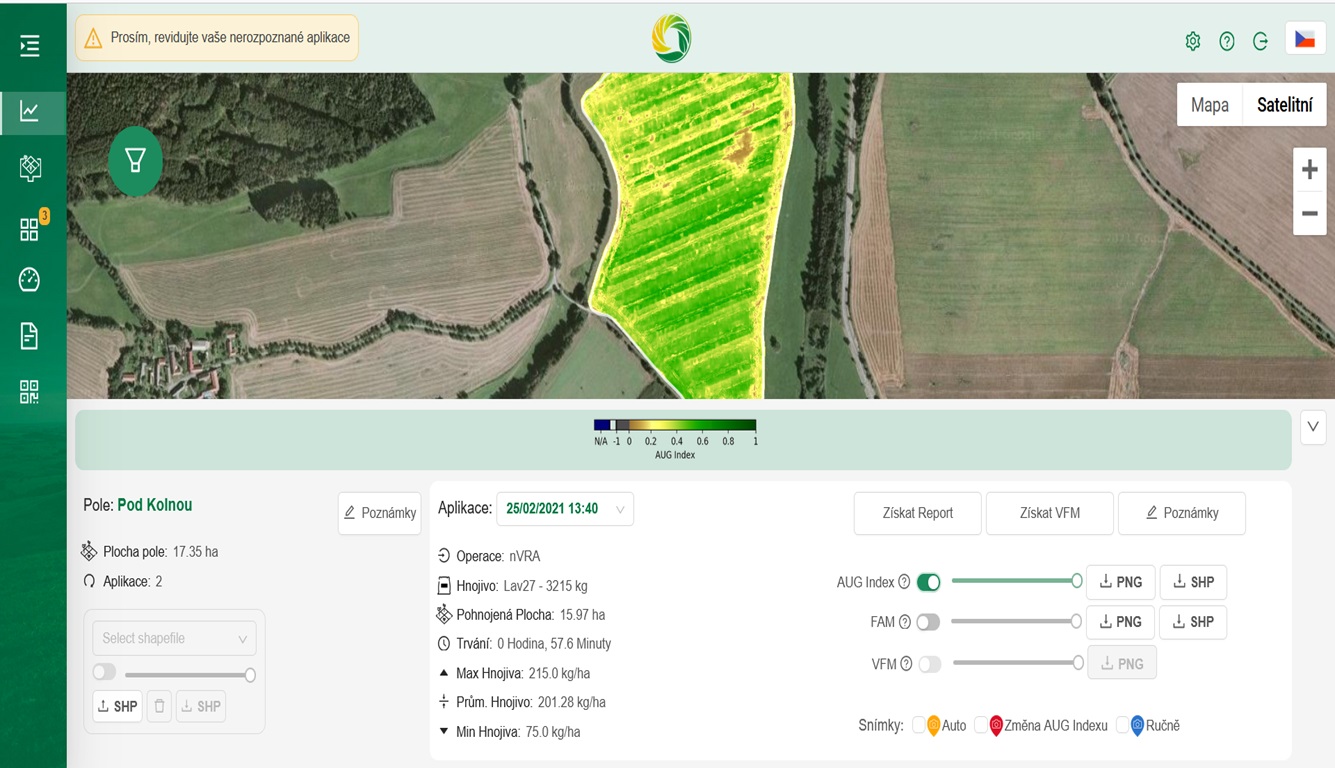Check the Auto snapshots checkbox
This screenshot has width=1335, height=768.
tap(919, 725)
